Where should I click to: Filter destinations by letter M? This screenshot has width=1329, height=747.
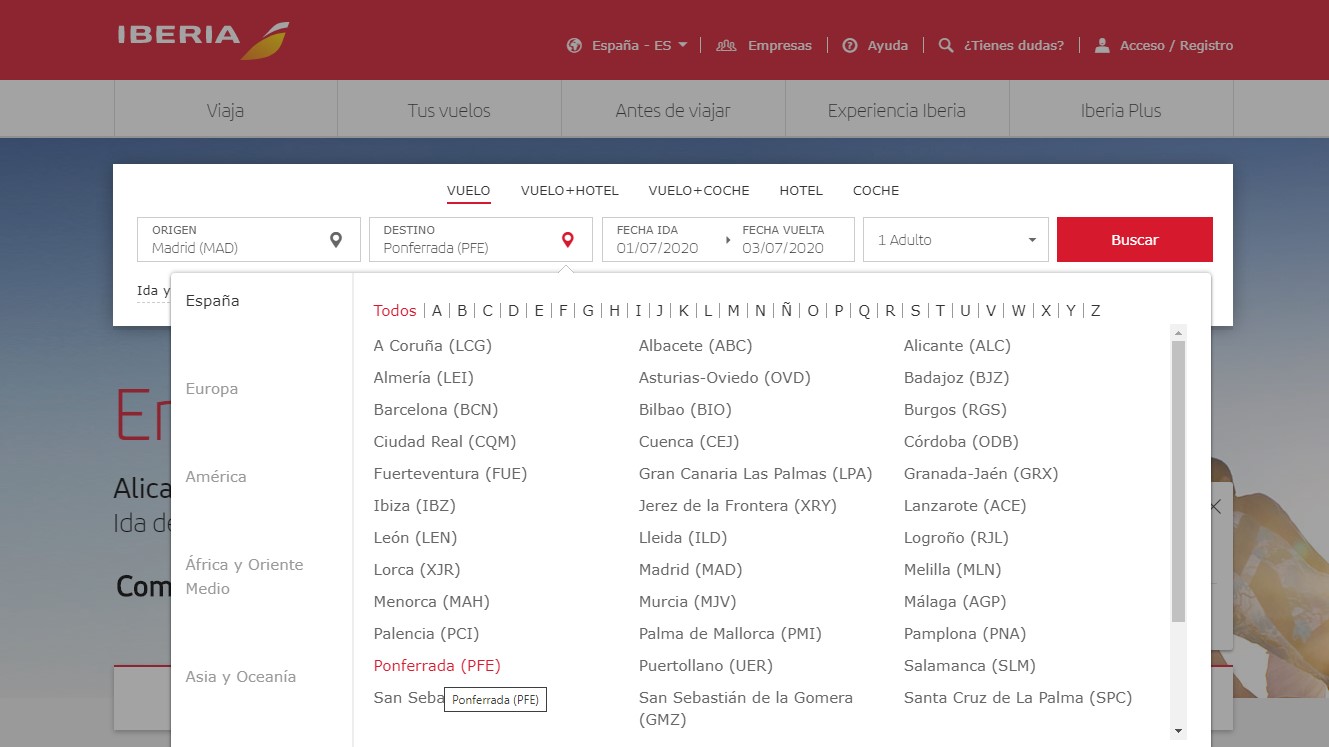click(x=734, y=311)
